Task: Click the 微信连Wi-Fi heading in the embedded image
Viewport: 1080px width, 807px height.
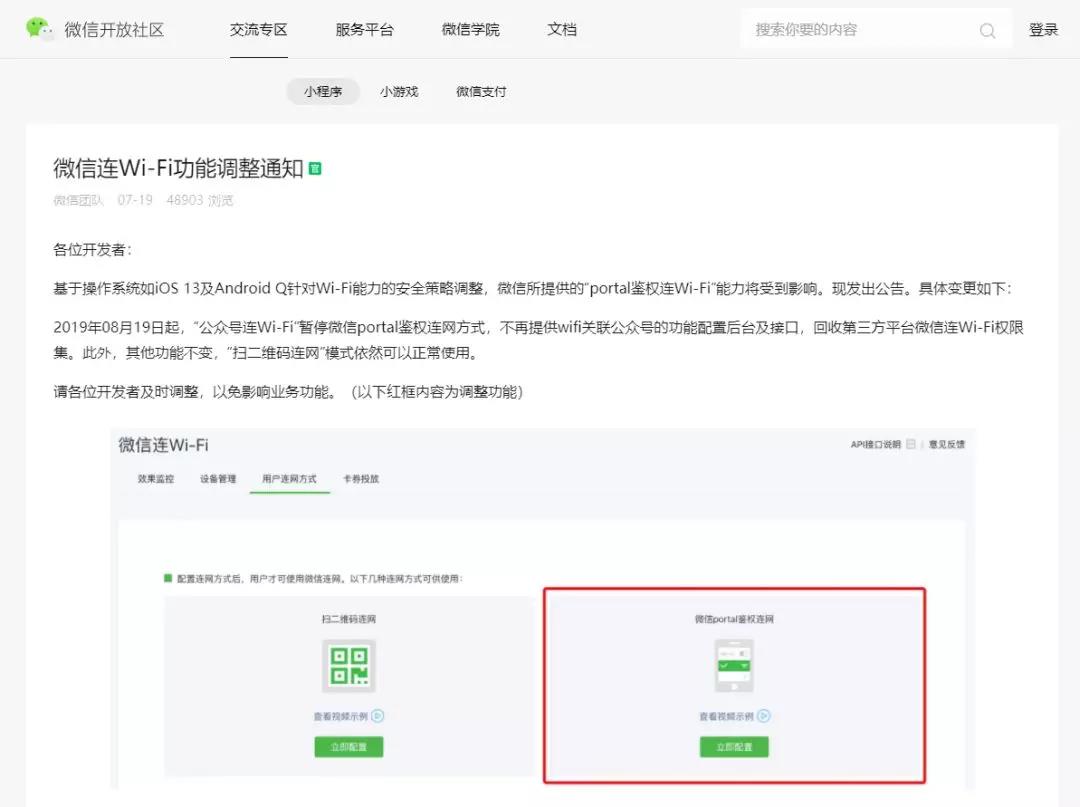Action: click(163, 445)
